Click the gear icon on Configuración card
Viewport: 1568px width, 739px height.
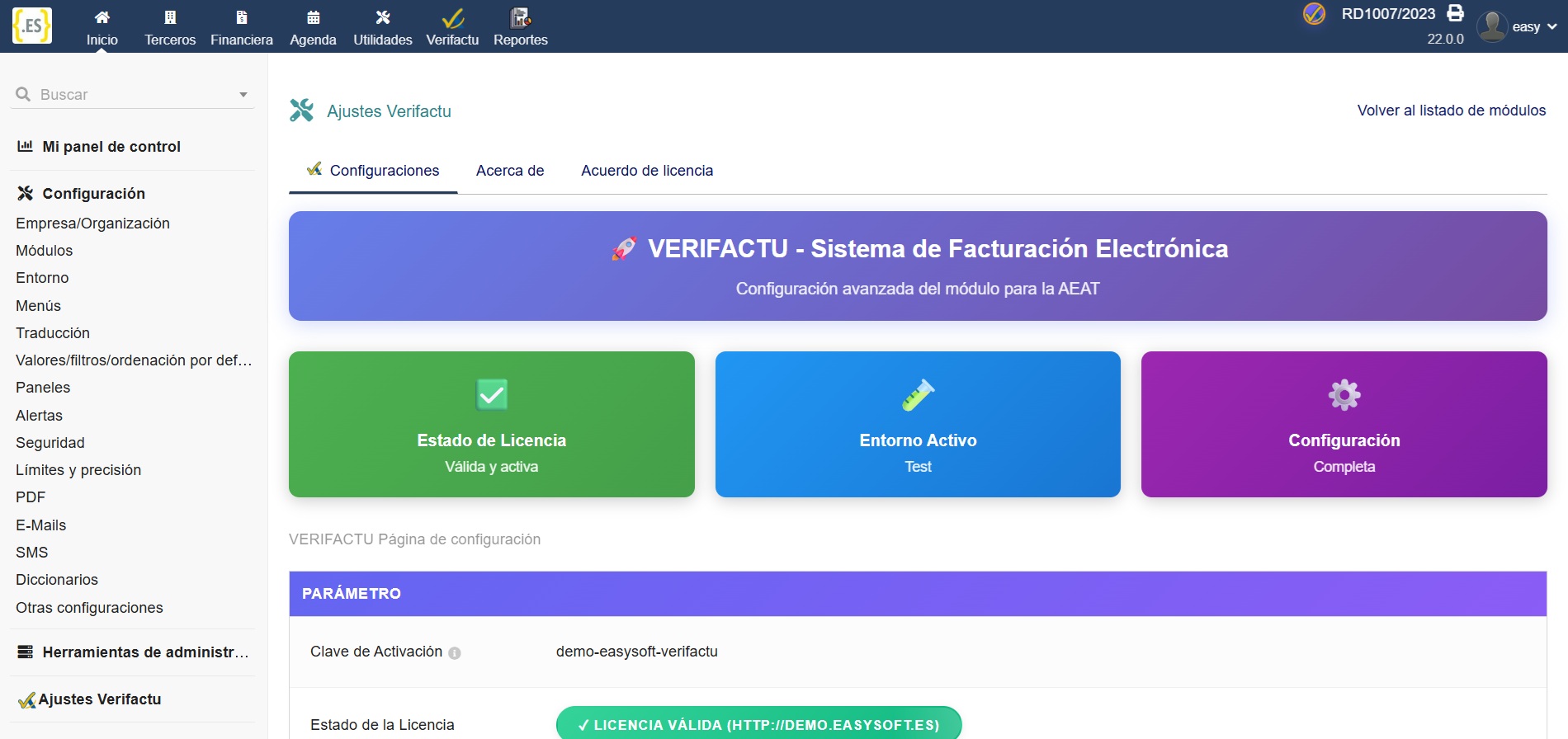click(1344, 394)
